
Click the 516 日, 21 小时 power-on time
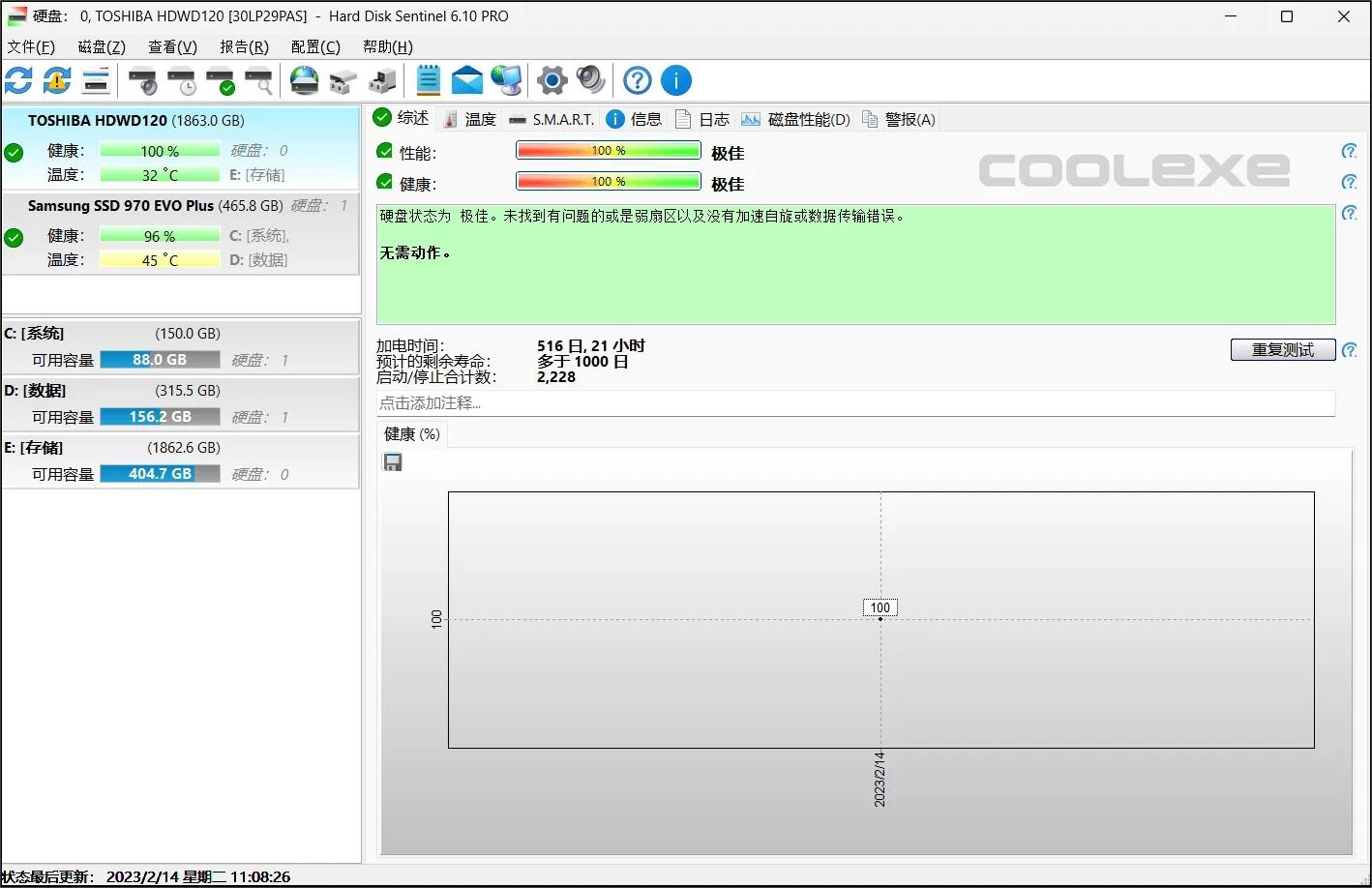coord(591,345)
